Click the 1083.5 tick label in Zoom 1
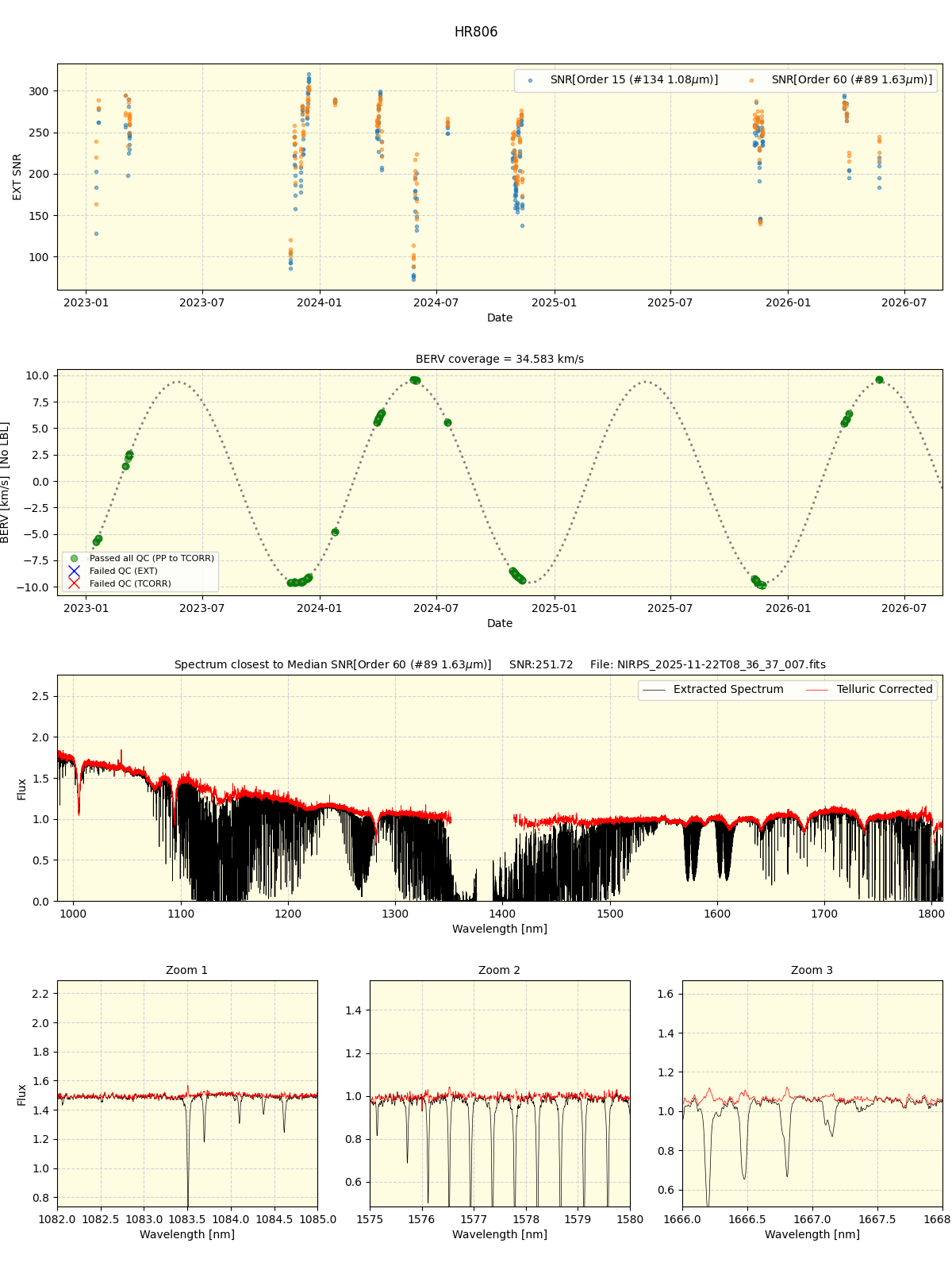The height and width of the screenshot is (1270, 952). [x=187, y=1219]
